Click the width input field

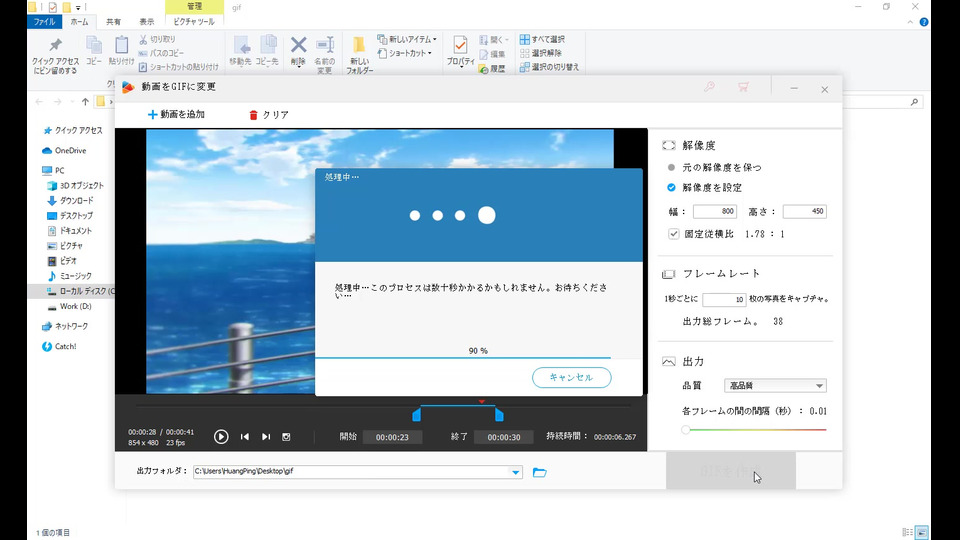point(714,211)
